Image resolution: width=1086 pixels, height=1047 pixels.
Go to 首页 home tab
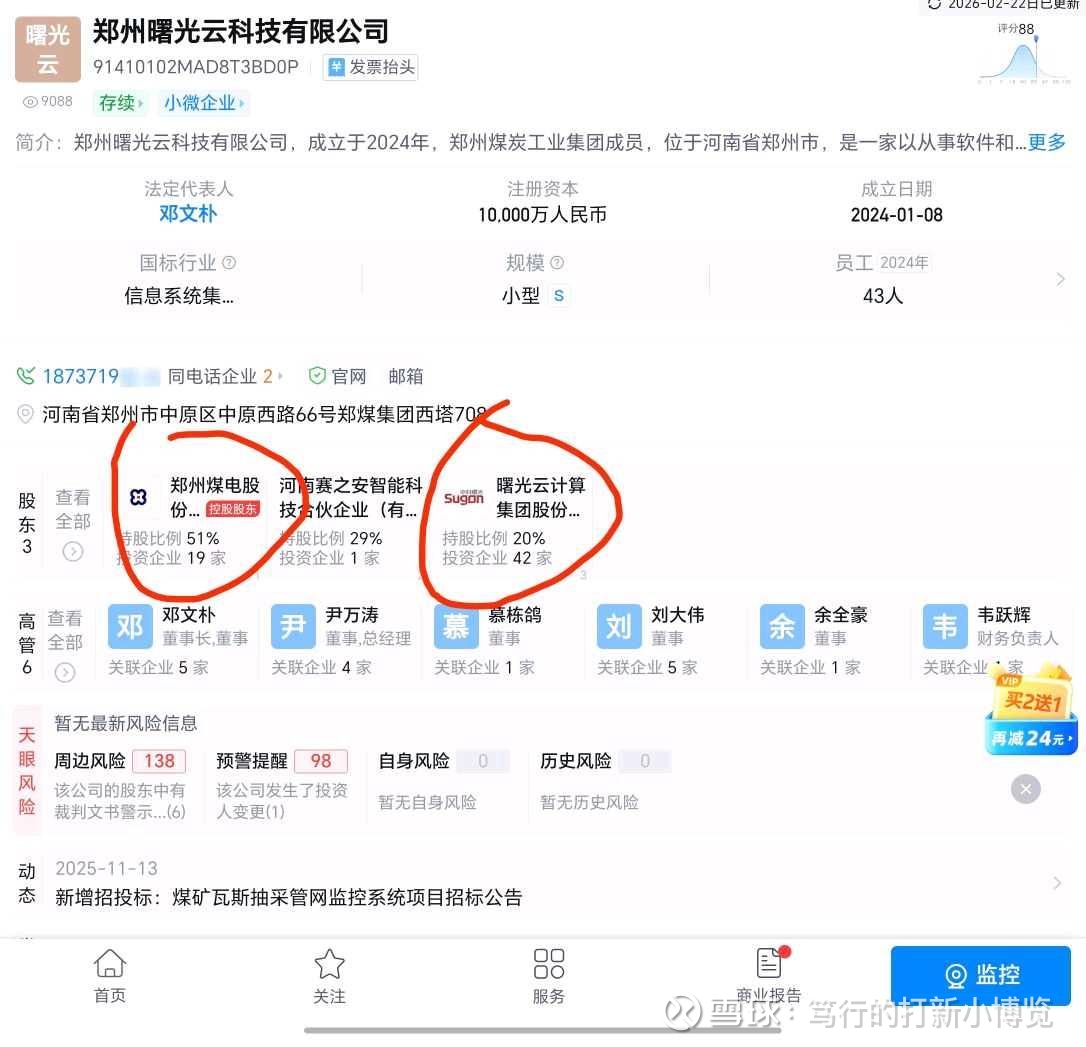pos(110,976)
